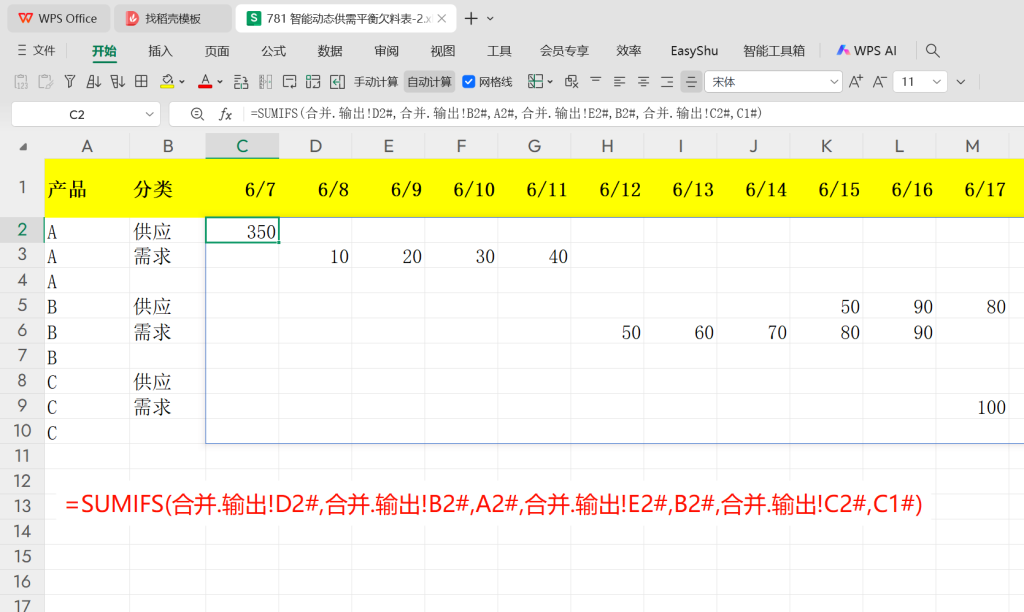Click the formula bar SUMIFS text
Screen dimensions: 1024x612
click(x=506, y=114)
